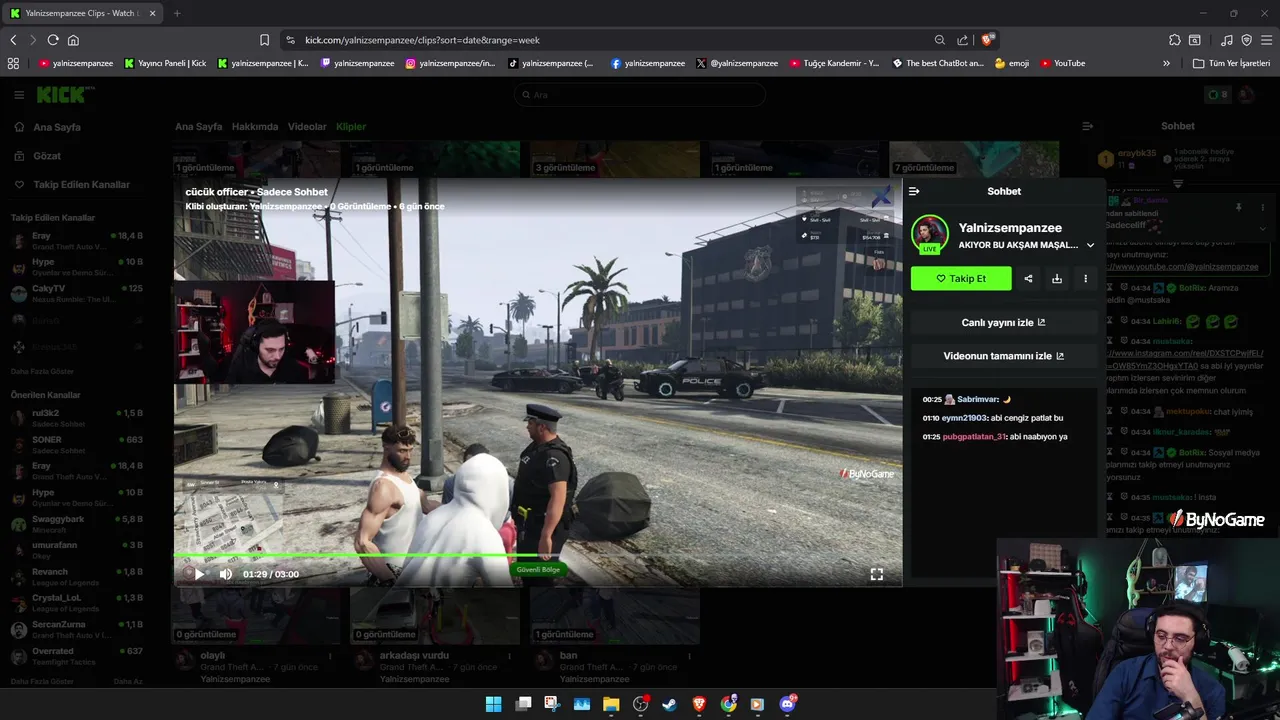Screen dimensions: 1280x720
Task: Open Overrated recommended channel
Action: (76, 656)
